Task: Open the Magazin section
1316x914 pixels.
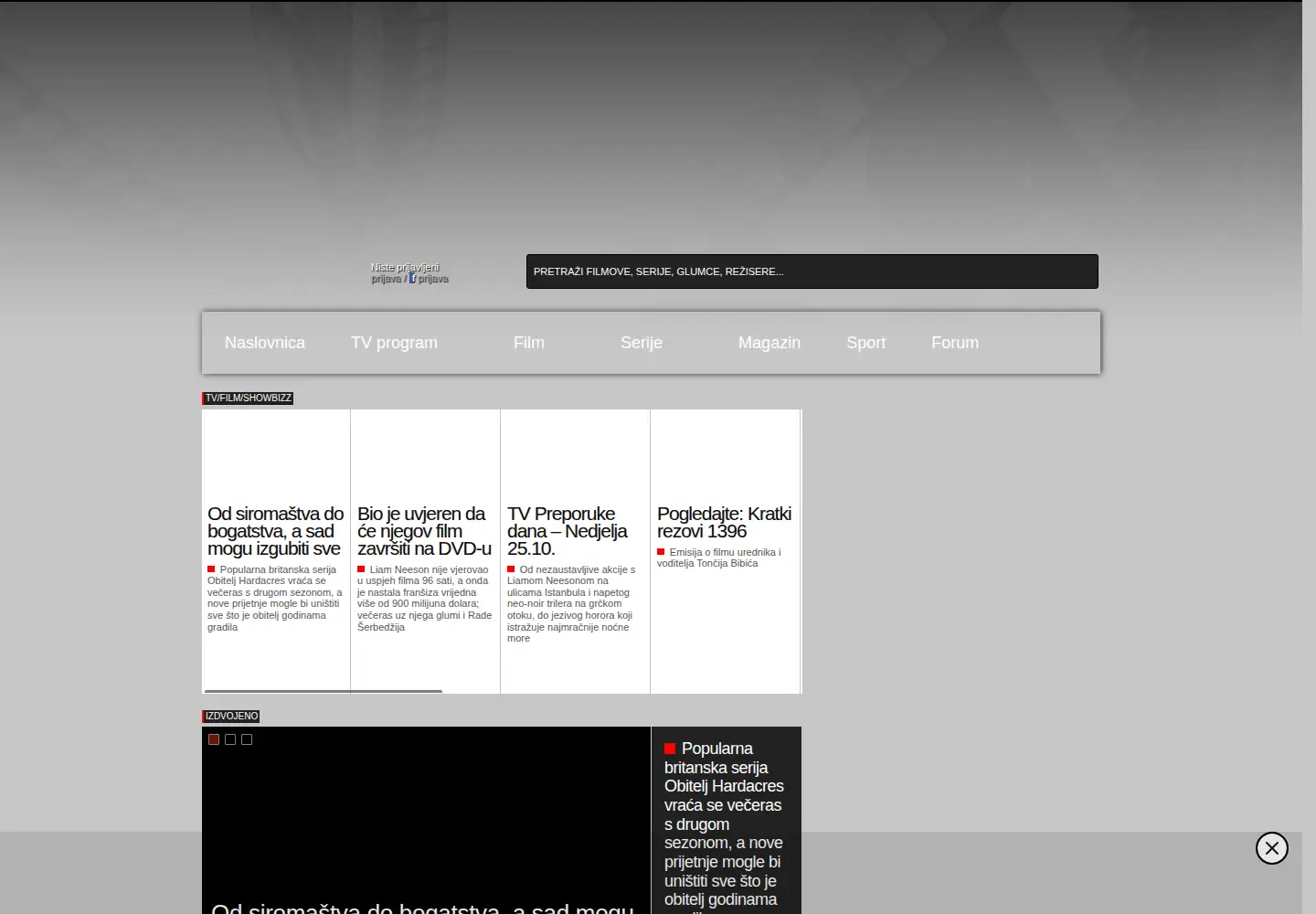Action: (x=769, y=343)
